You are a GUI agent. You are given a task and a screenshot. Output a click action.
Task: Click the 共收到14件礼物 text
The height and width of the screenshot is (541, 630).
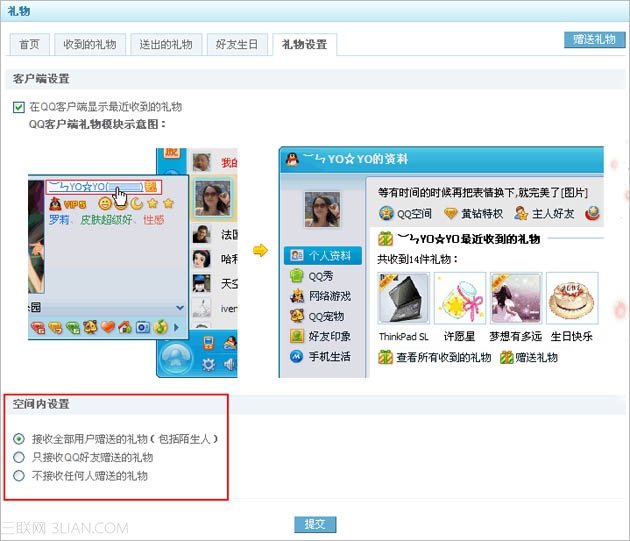pyautogui.click(x=418, y=259)
